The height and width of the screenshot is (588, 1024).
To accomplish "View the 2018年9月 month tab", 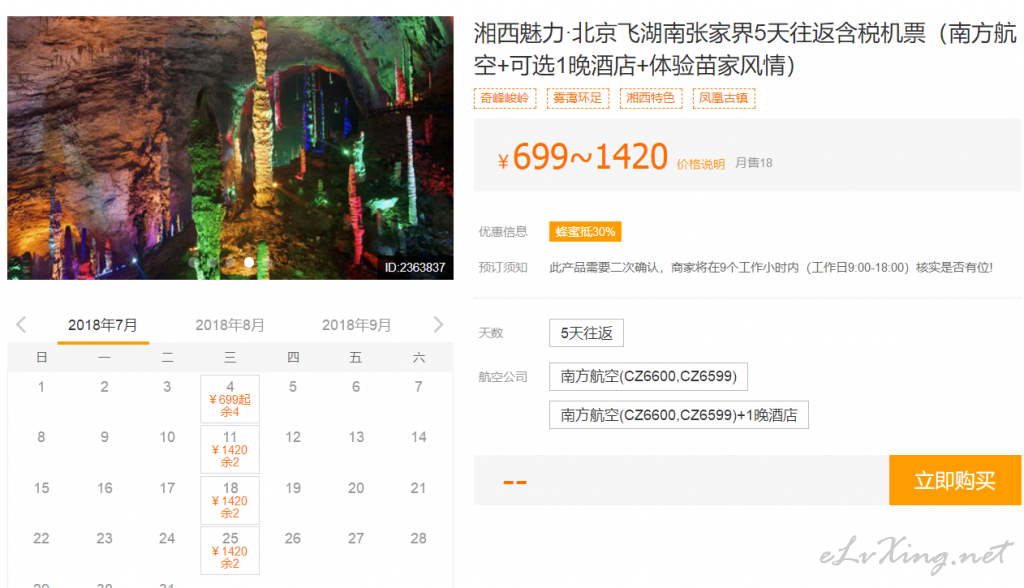I will pos(357,325).
